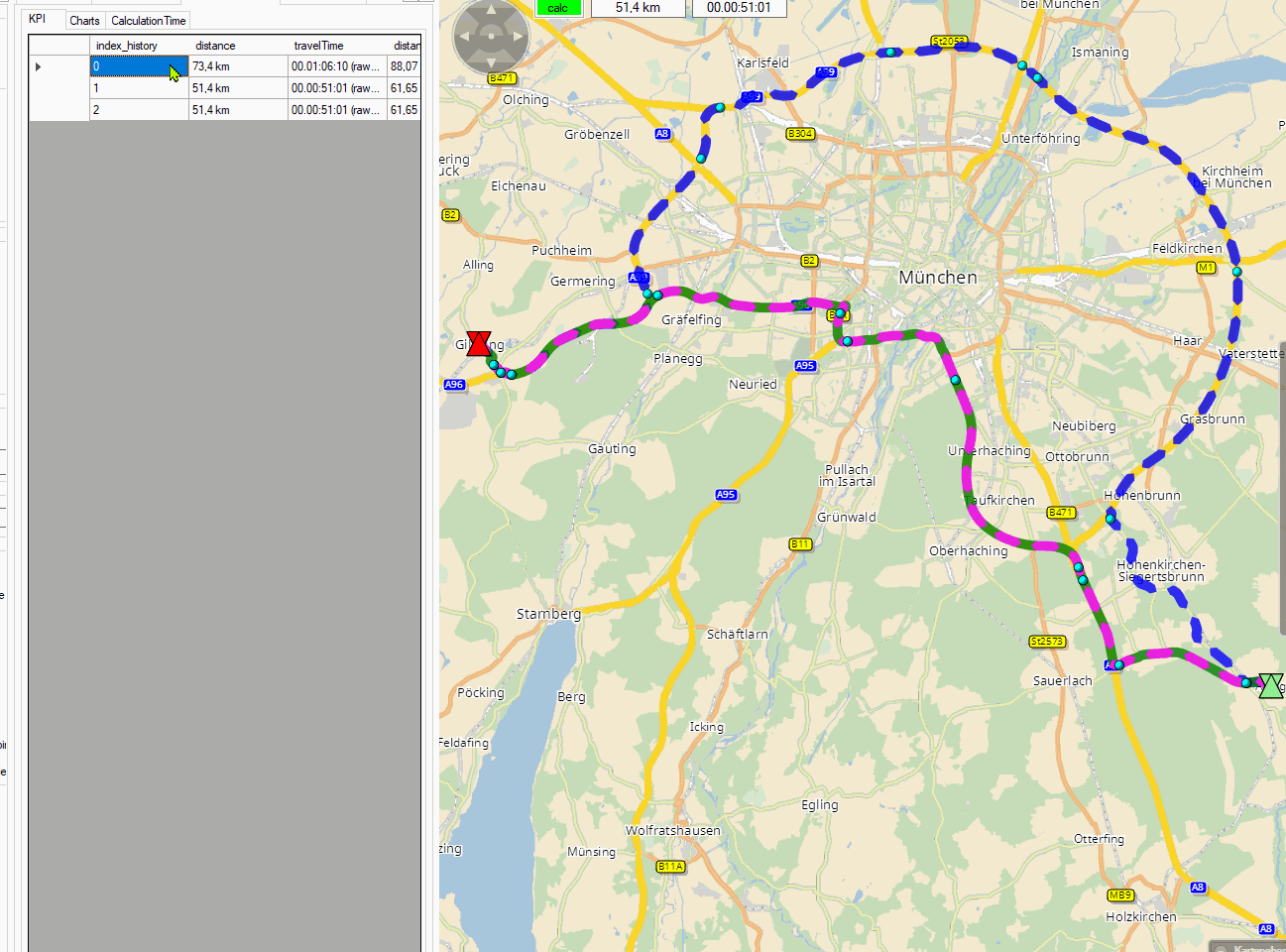Pan the map left with the left arrow

tap(465, 37)
